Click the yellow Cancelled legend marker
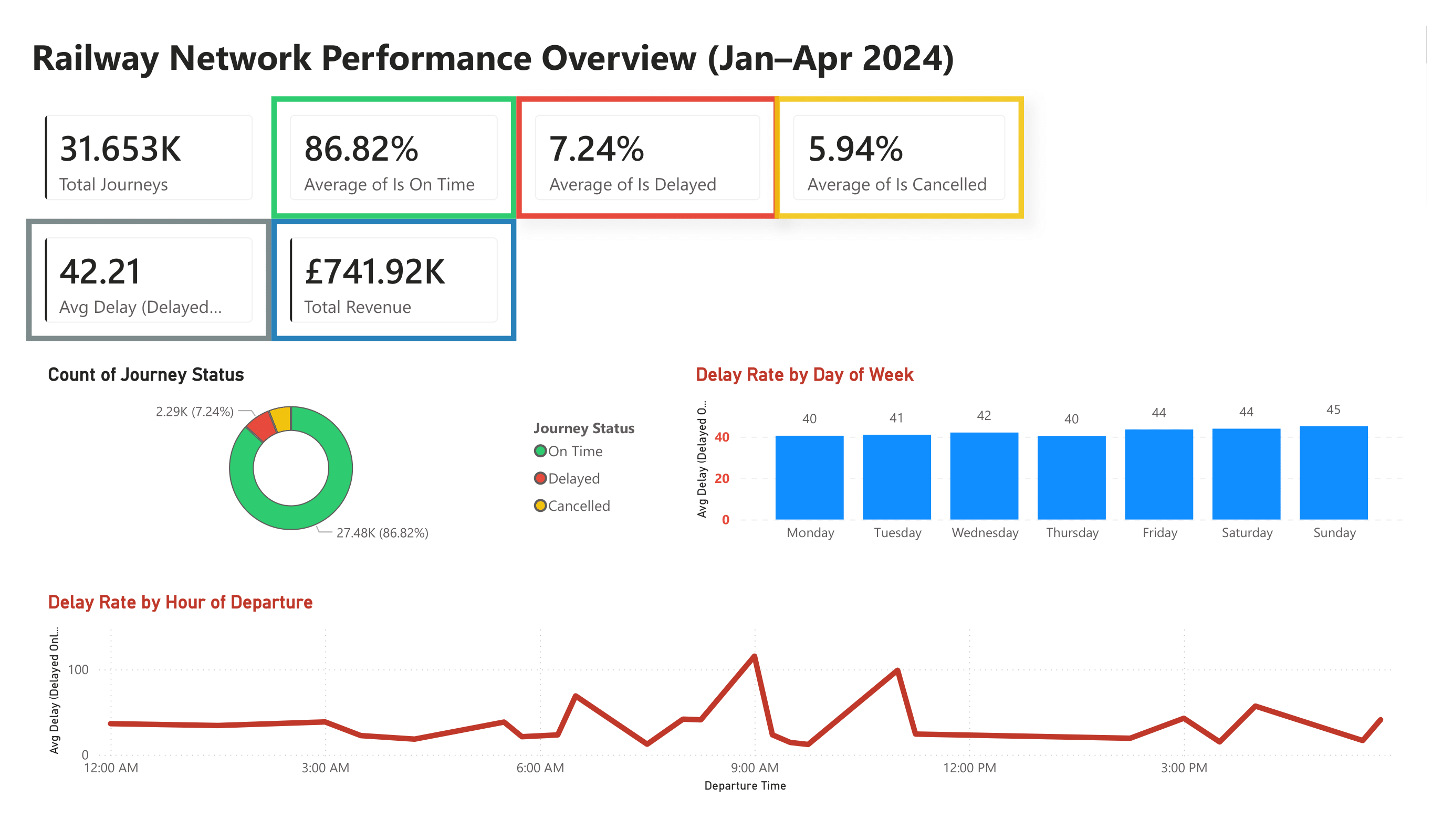Image resolution: width=1453 pixels, height=840 pixels. pos(540,506)
